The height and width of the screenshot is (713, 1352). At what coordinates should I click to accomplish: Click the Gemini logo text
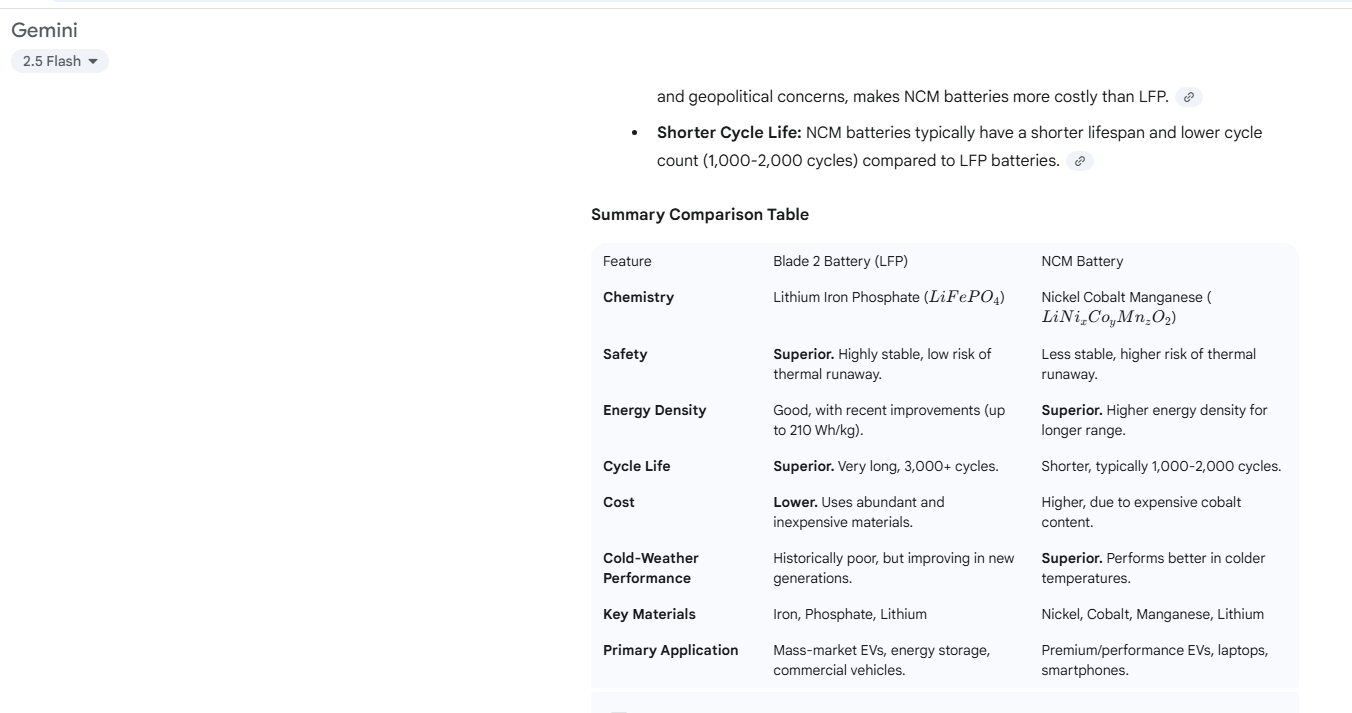tap(44, 31)
